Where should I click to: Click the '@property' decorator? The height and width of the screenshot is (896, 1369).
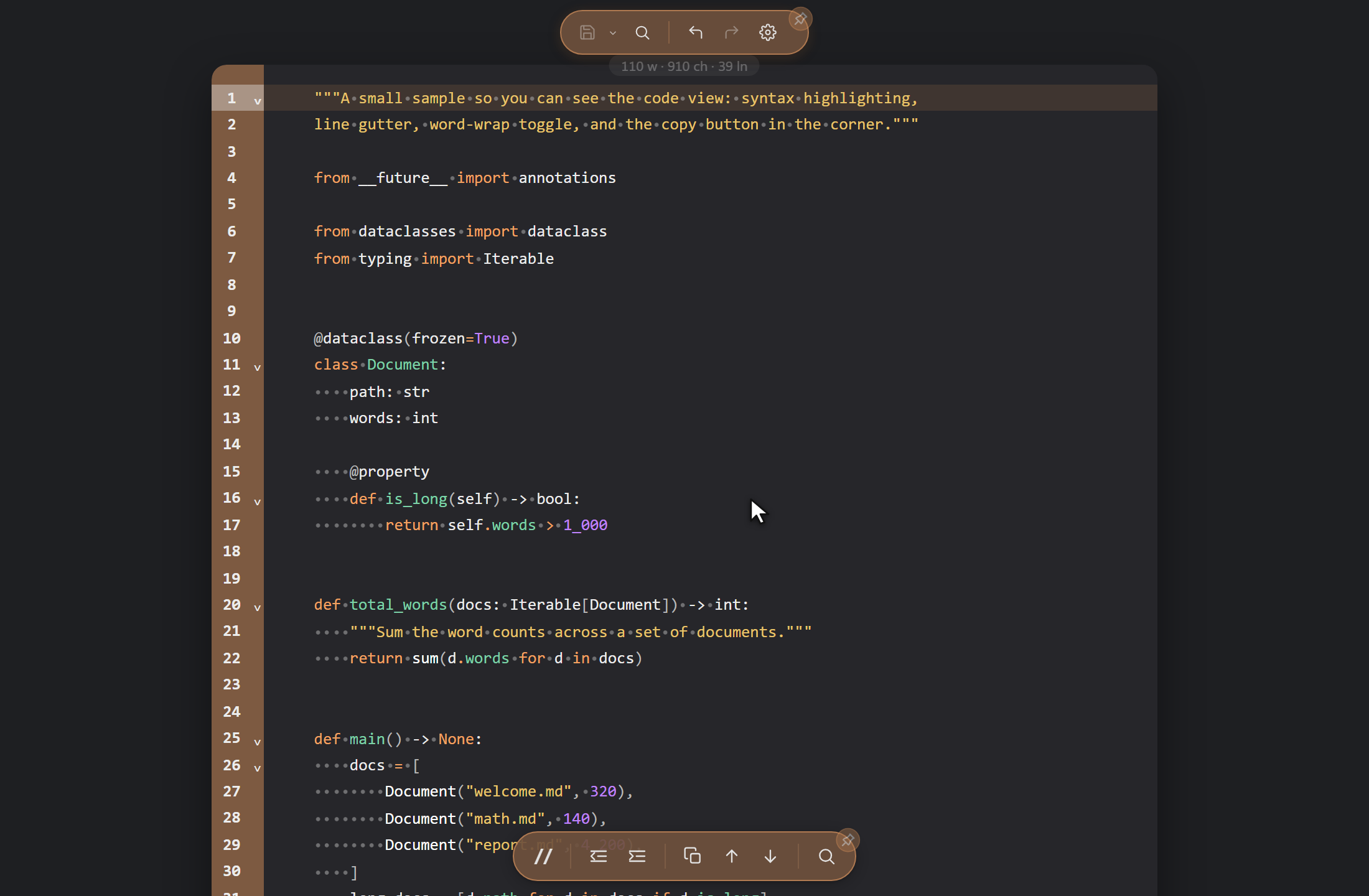390,472
